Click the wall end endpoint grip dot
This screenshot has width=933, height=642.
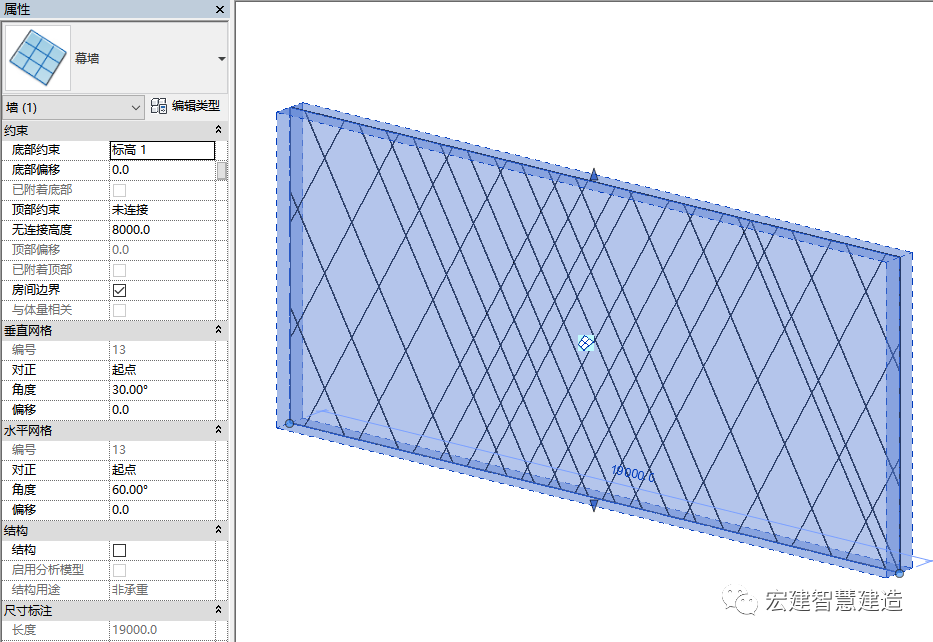899,574
